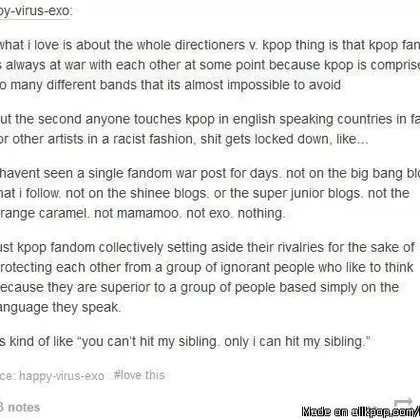Click the Made on allkpop.com watermark
The image size is (420, 420).
(361, 412)
